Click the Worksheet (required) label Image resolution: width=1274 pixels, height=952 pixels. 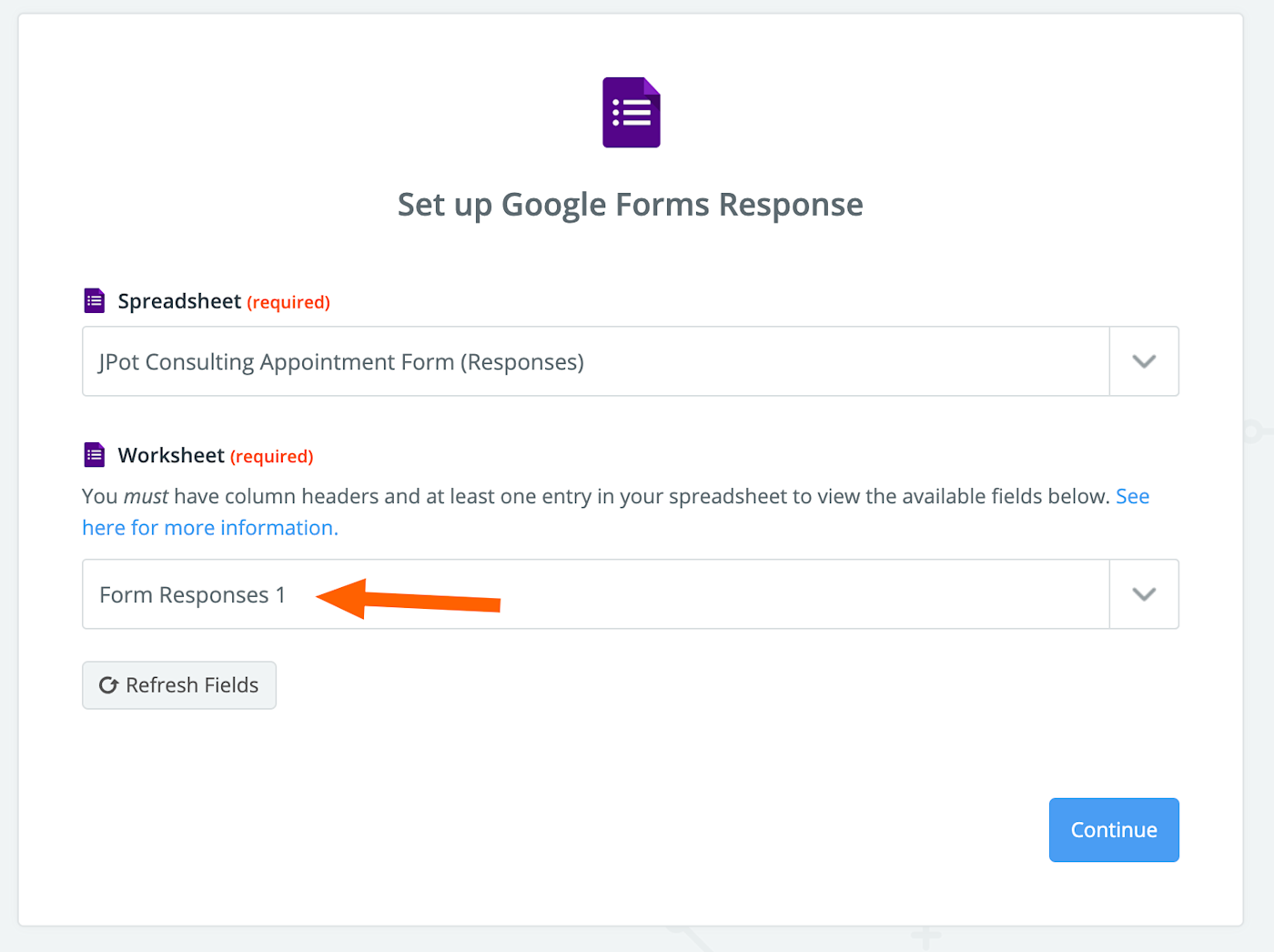tap(216, 455)
